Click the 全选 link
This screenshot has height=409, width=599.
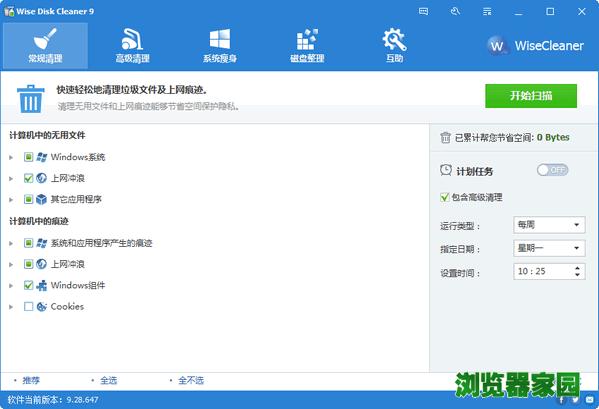tap(108, 380)
